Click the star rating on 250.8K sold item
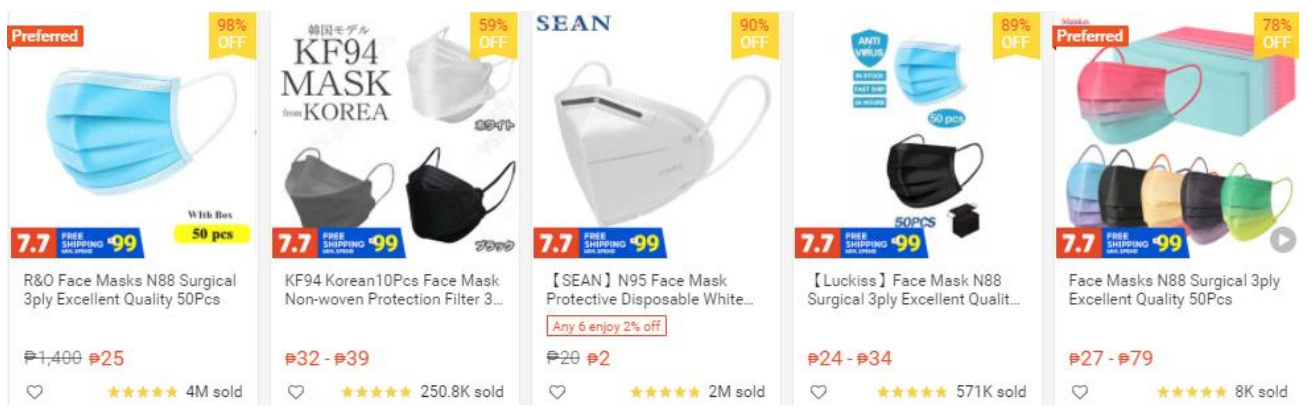The height and width of the screenshot is (416, 1313). coord(376,392)
